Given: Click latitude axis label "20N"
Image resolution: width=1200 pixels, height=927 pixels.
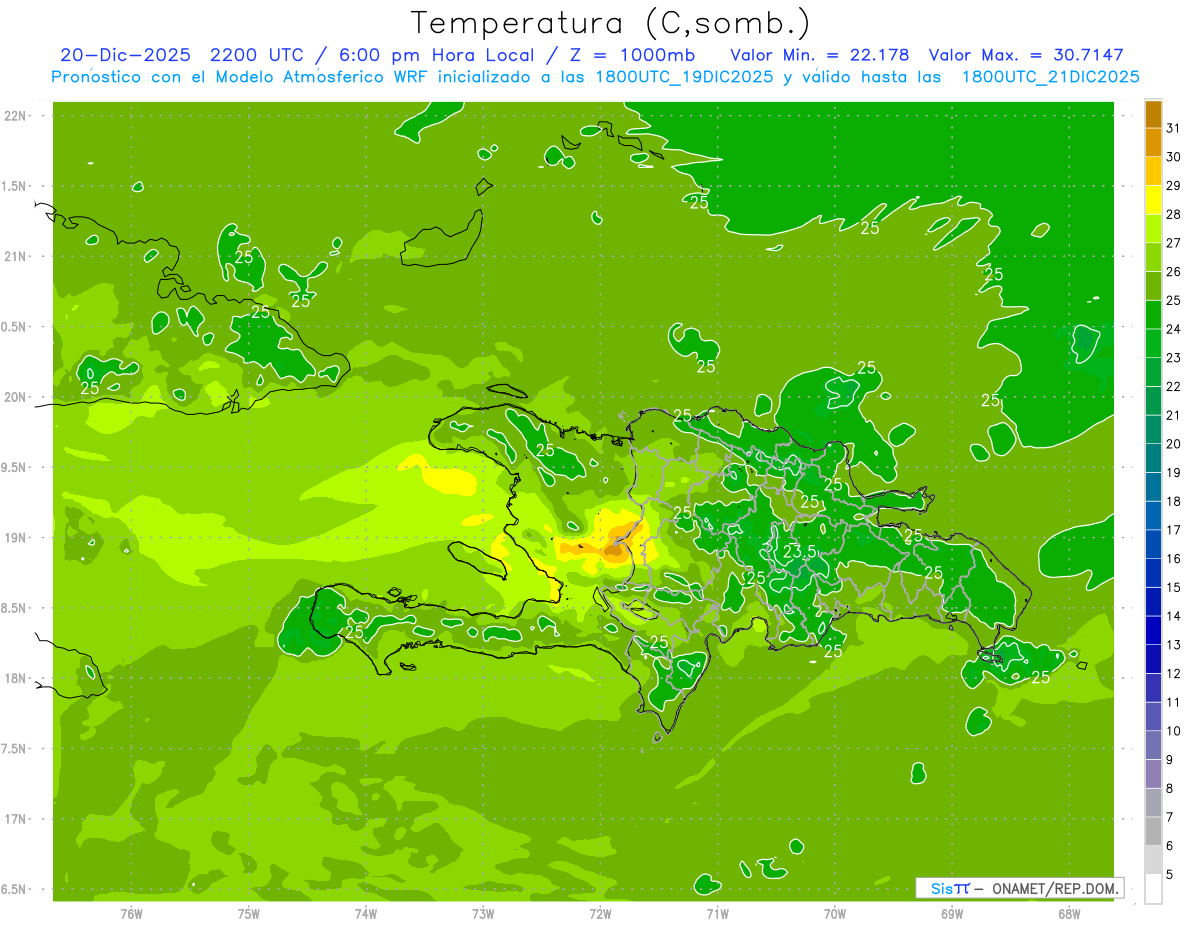Looking at the screenshot, I should pos(16,397).
